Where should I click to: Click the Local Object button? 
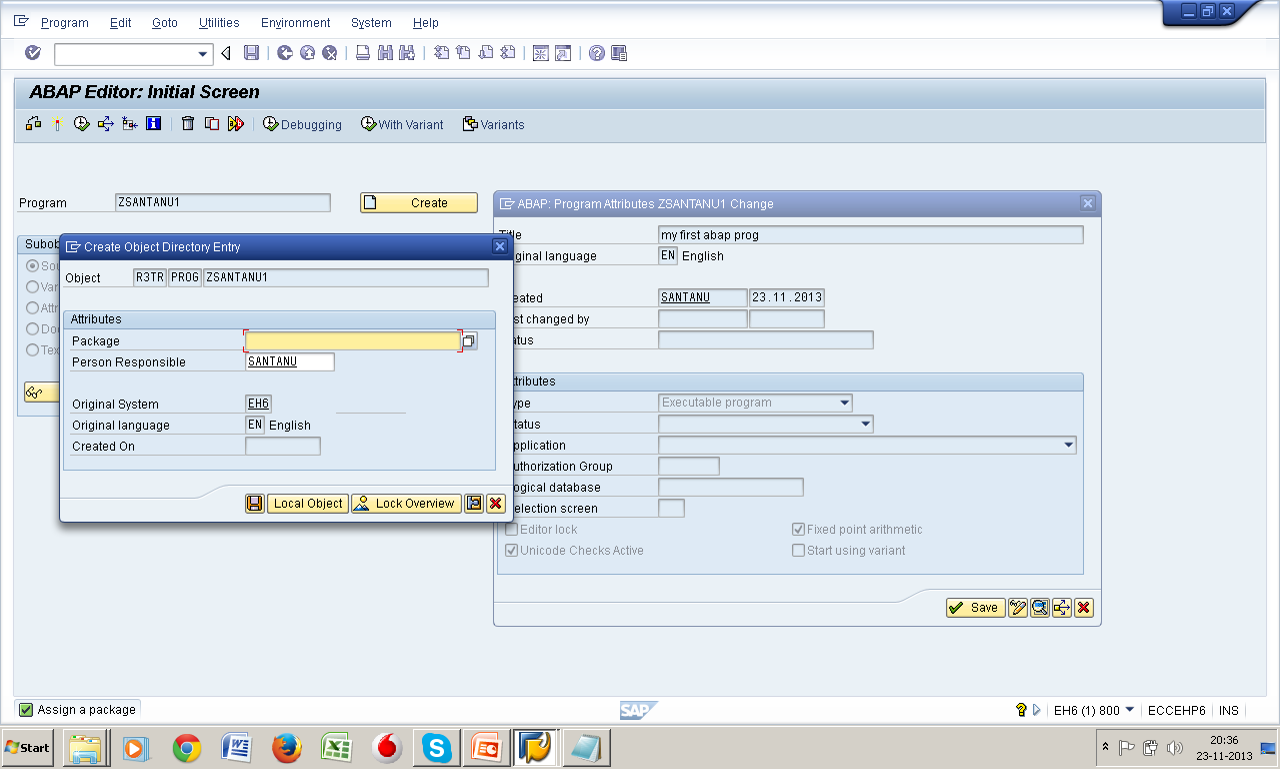[x=308, y=504]
